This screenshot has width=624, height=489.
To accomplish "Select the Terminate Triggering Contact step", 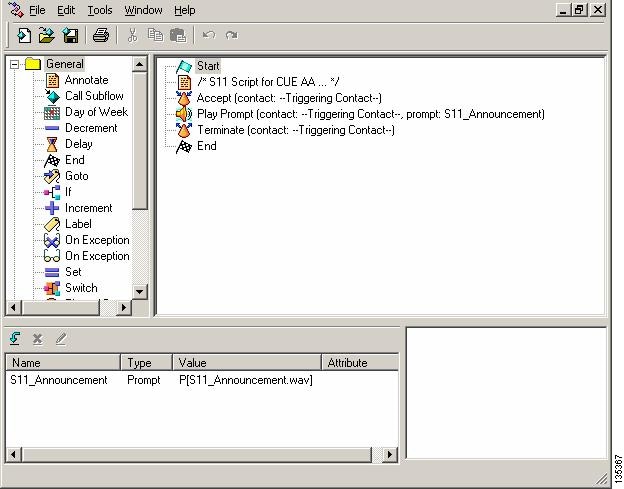I will point(296,130).
